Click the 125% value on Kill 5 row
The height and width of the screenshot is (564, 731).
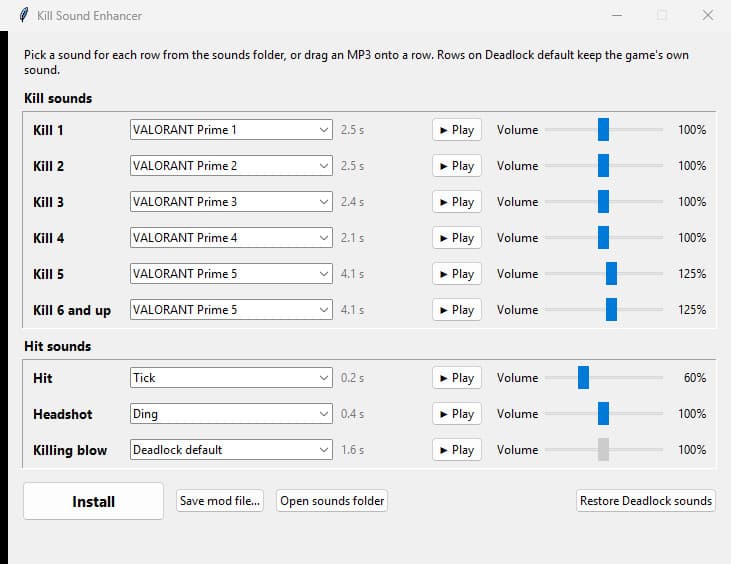pos(692,274)
